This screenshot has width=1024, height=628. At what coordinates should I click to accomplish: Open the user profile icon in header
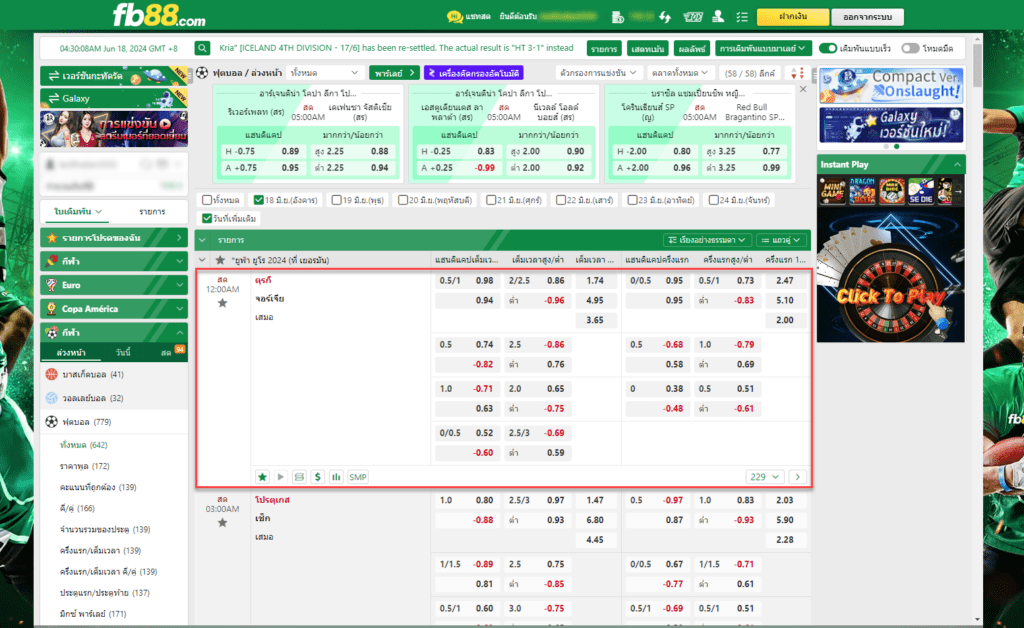[718, 17]
